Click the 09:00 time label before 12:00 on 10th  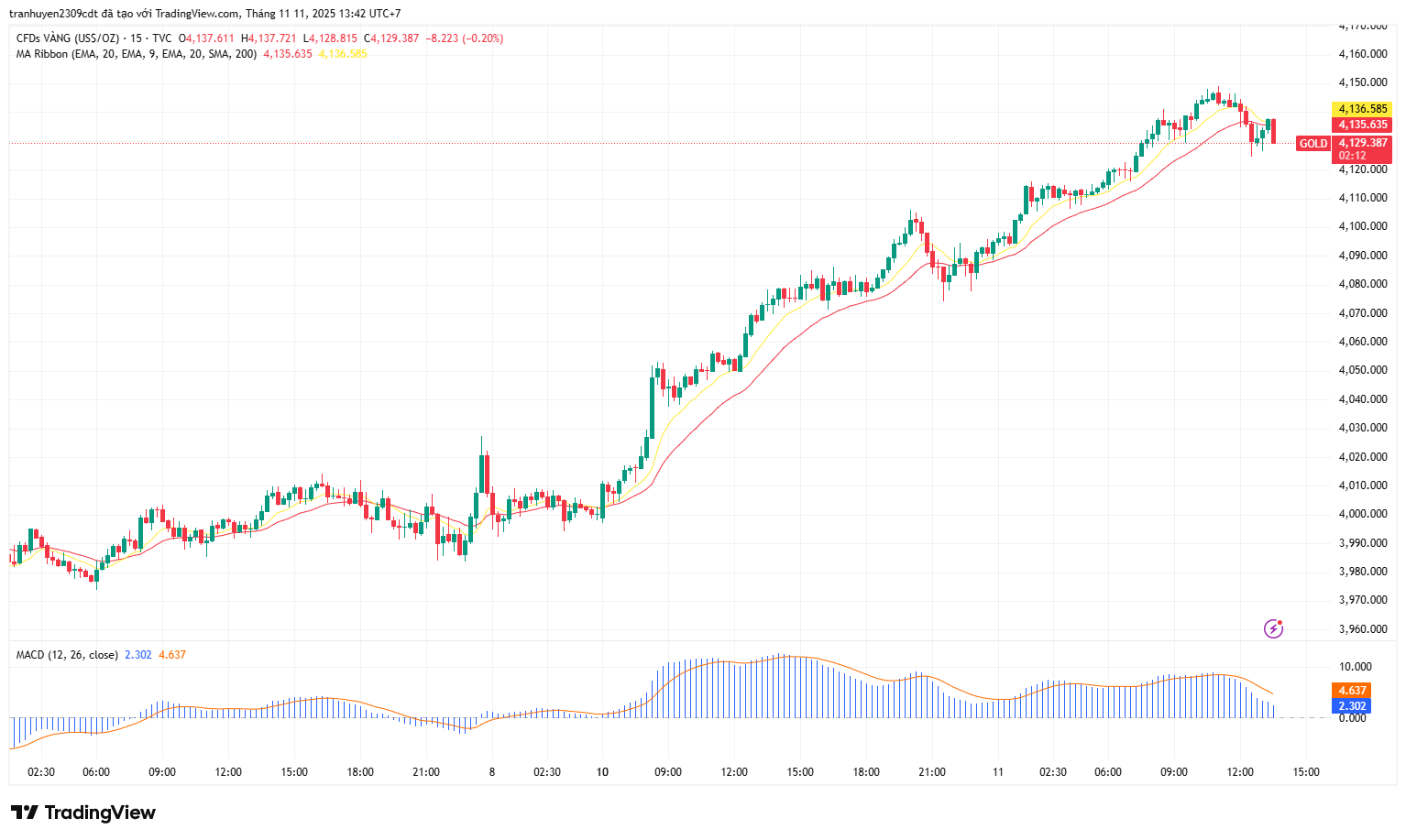click(668, 772)
